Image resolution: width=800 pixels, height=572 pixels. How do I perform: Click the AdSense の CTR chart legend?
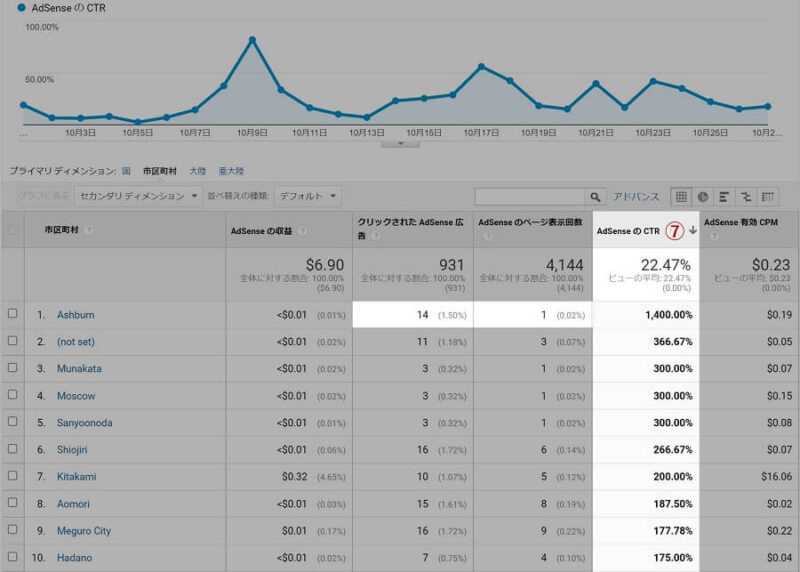coord(61,8)
